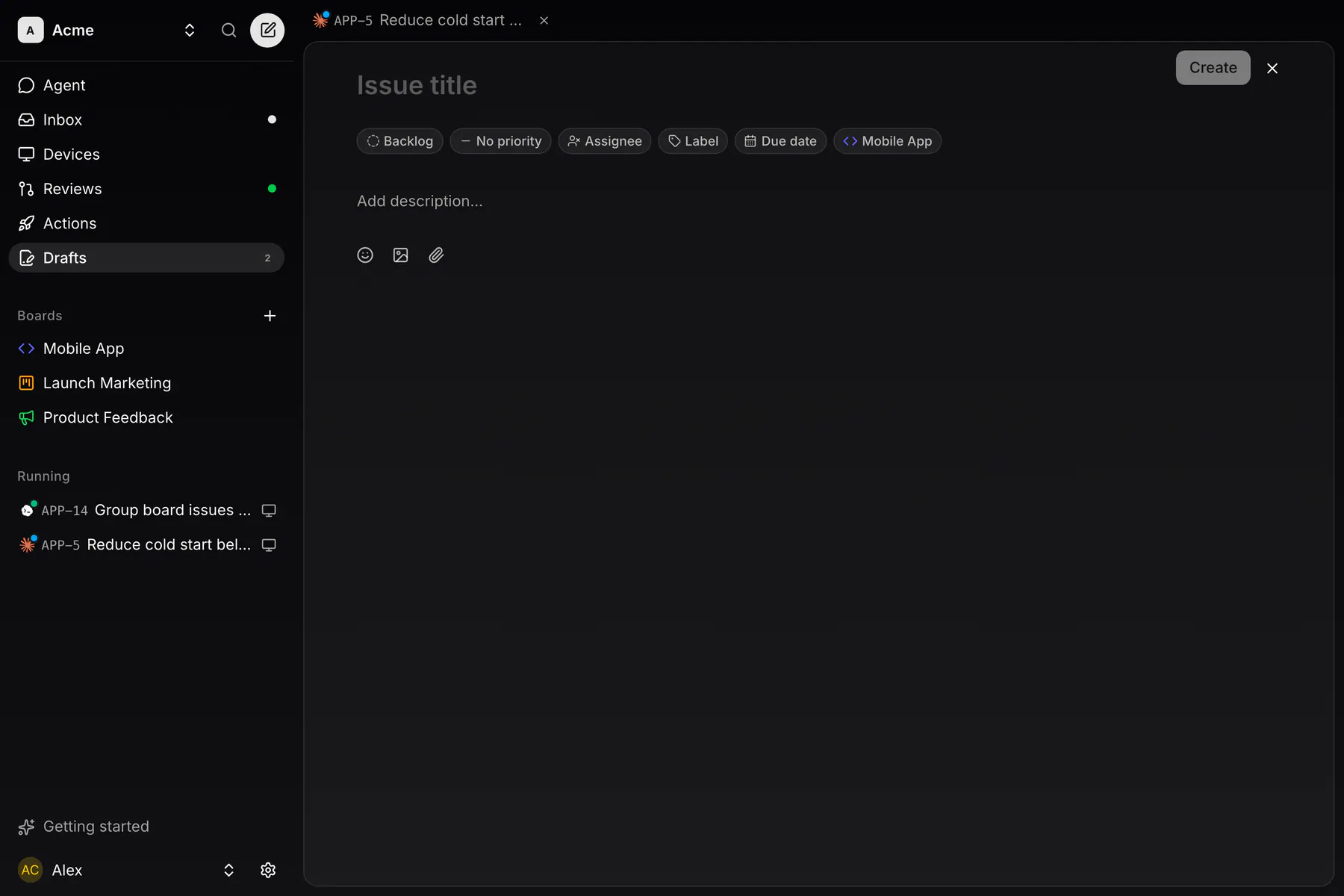The image size is (1344, 896).
Task: Click the Acme workspace logo
Action: (x=30, y=30)
